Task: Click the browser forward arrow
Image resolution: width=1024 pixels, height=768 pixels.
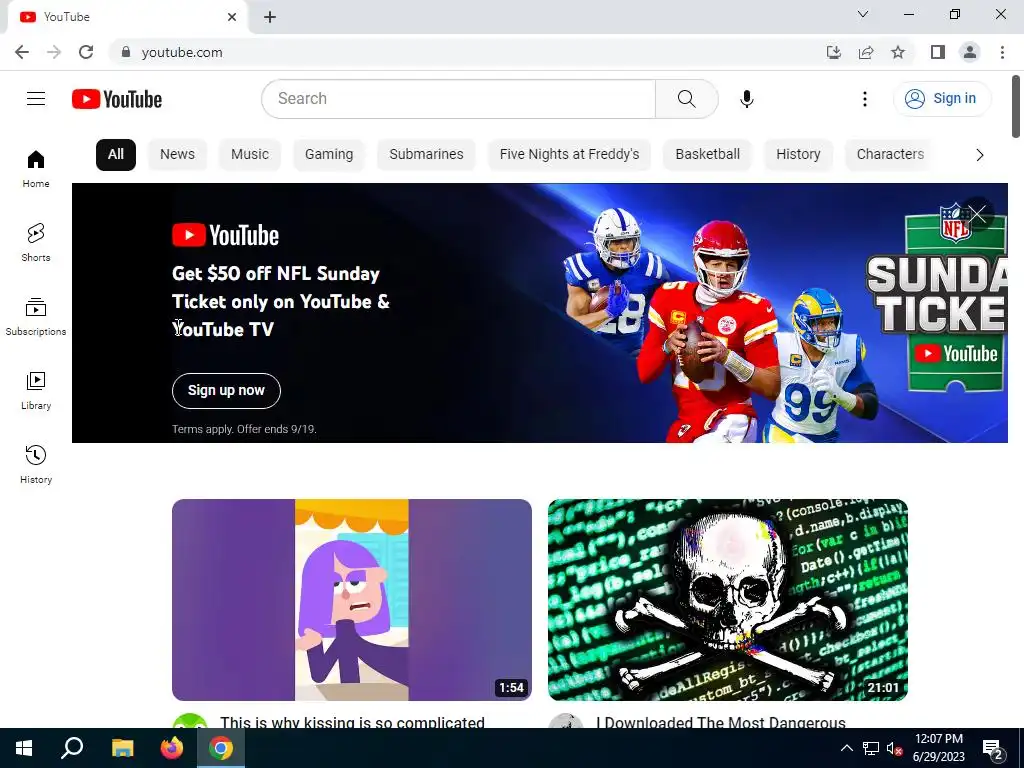Action: pyautogui.click(x=54, y=52)
